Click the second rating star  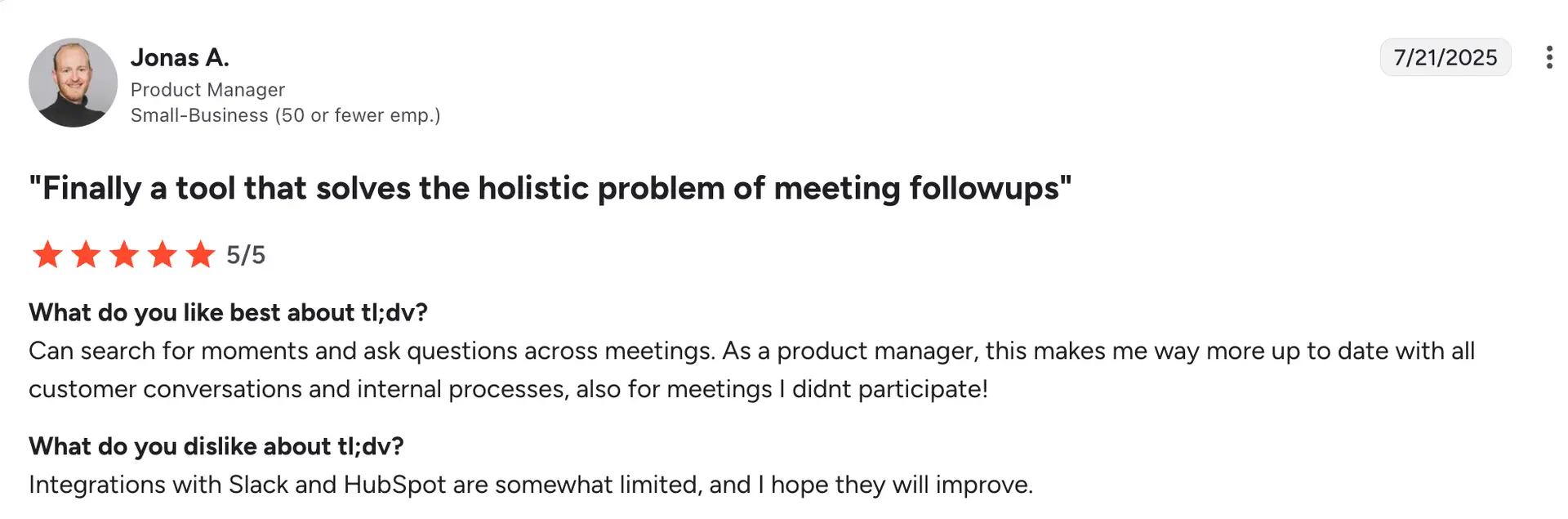point(86,255)
